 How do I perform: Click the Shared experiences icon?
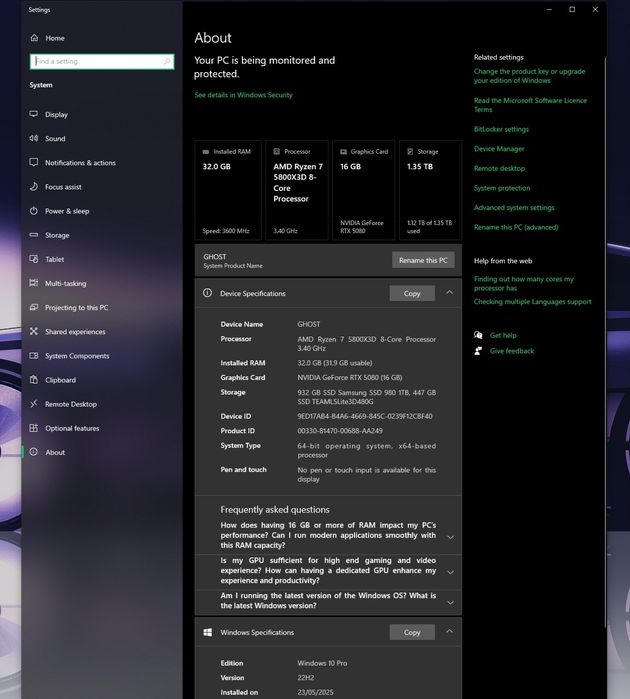tap(33, 331)
